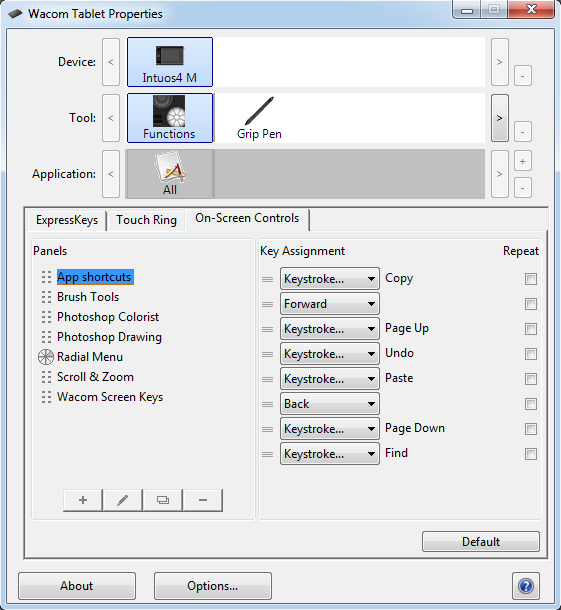Open the Back key assignment dropdown

[x=330, y=404]
